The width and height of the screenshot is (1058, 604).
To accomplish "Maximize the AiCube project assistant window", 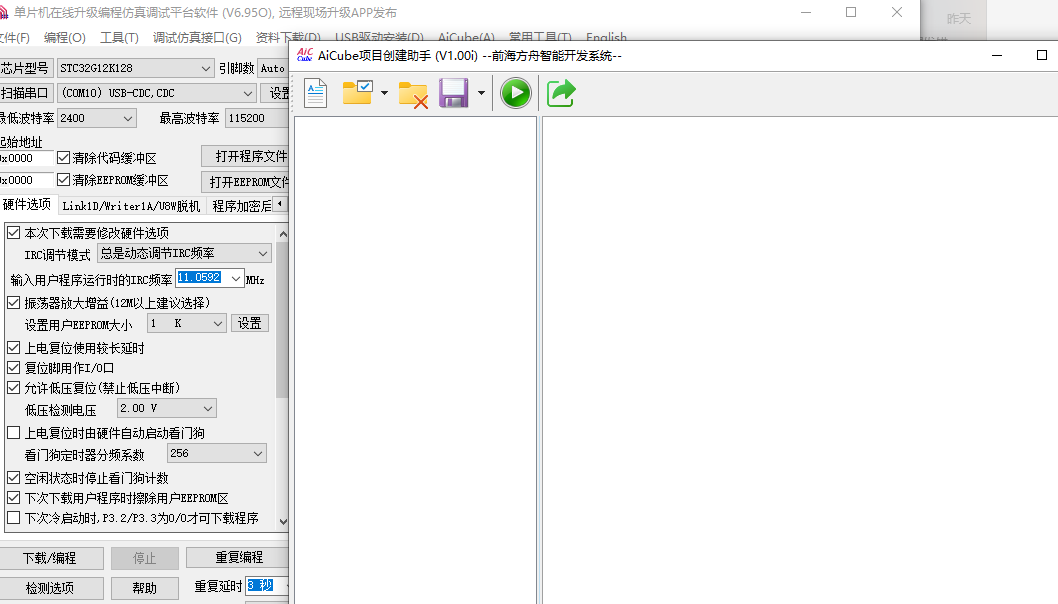I will (1042, 55).
